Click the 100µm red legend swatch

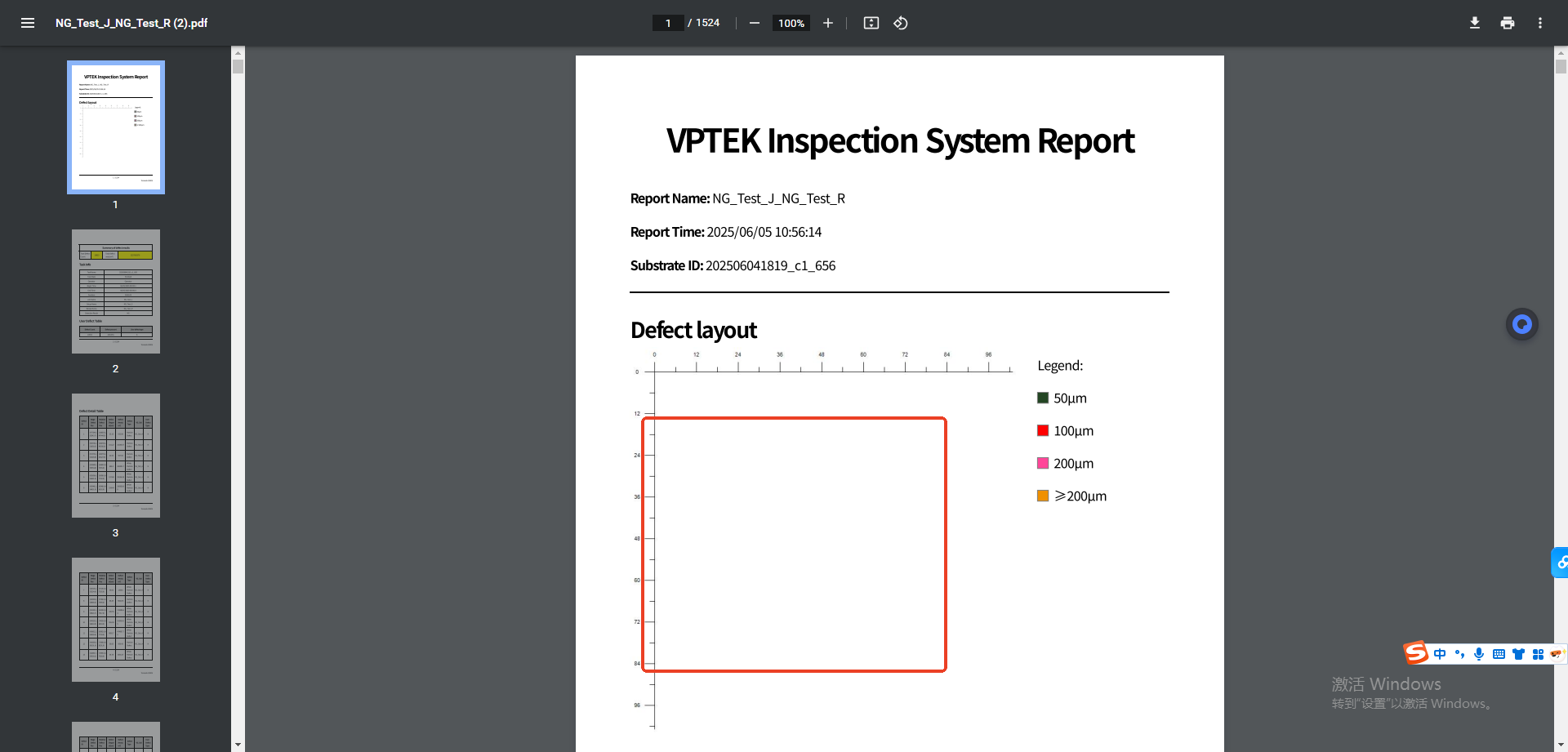[x=1043, y=430]
